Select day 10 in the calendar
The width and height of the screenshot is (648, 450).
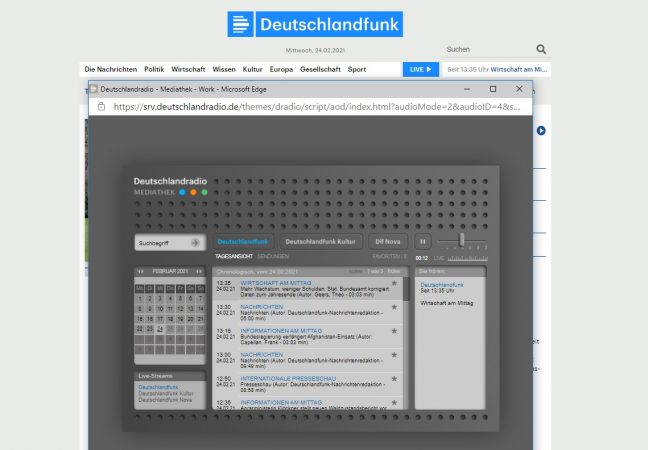click(160, 309)
